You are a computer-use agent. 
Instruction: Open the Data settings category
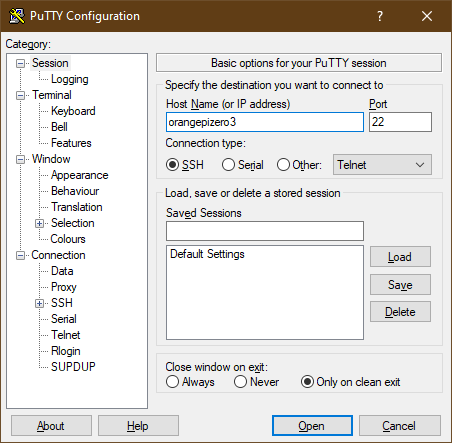click(x=62, y=271)
